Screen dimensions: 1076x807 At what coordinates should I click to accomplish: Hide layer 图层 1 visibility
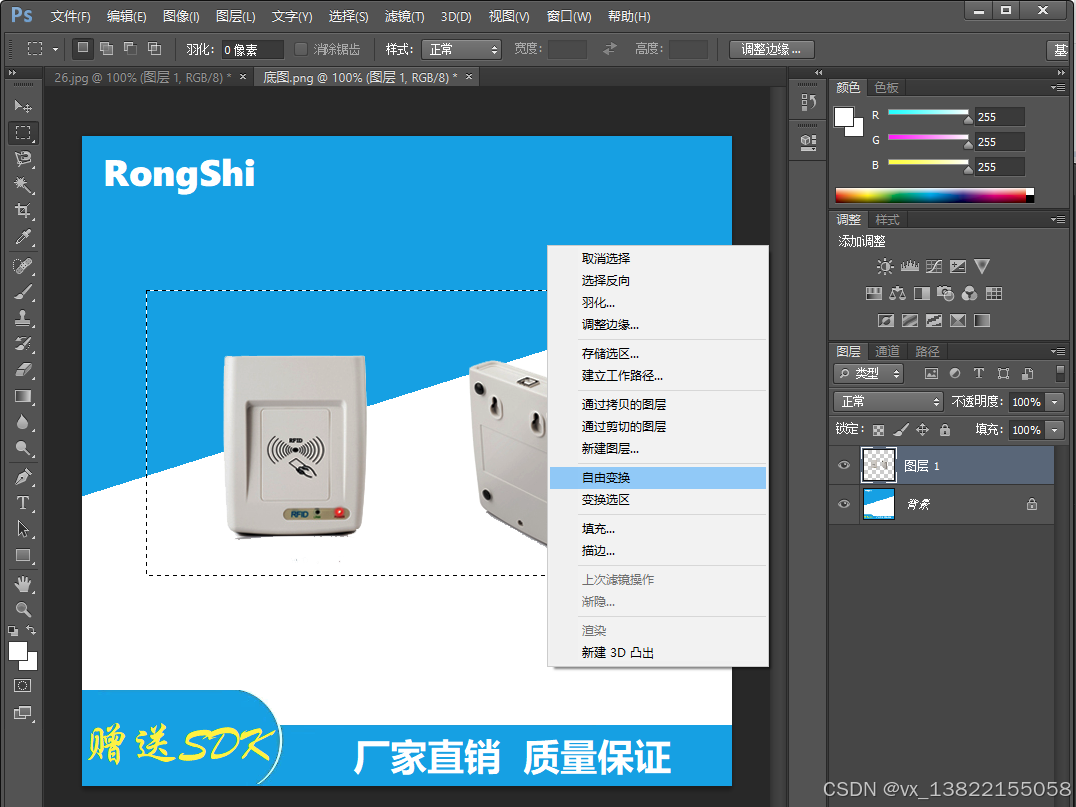pyautogui.click(x=844, y=465)
